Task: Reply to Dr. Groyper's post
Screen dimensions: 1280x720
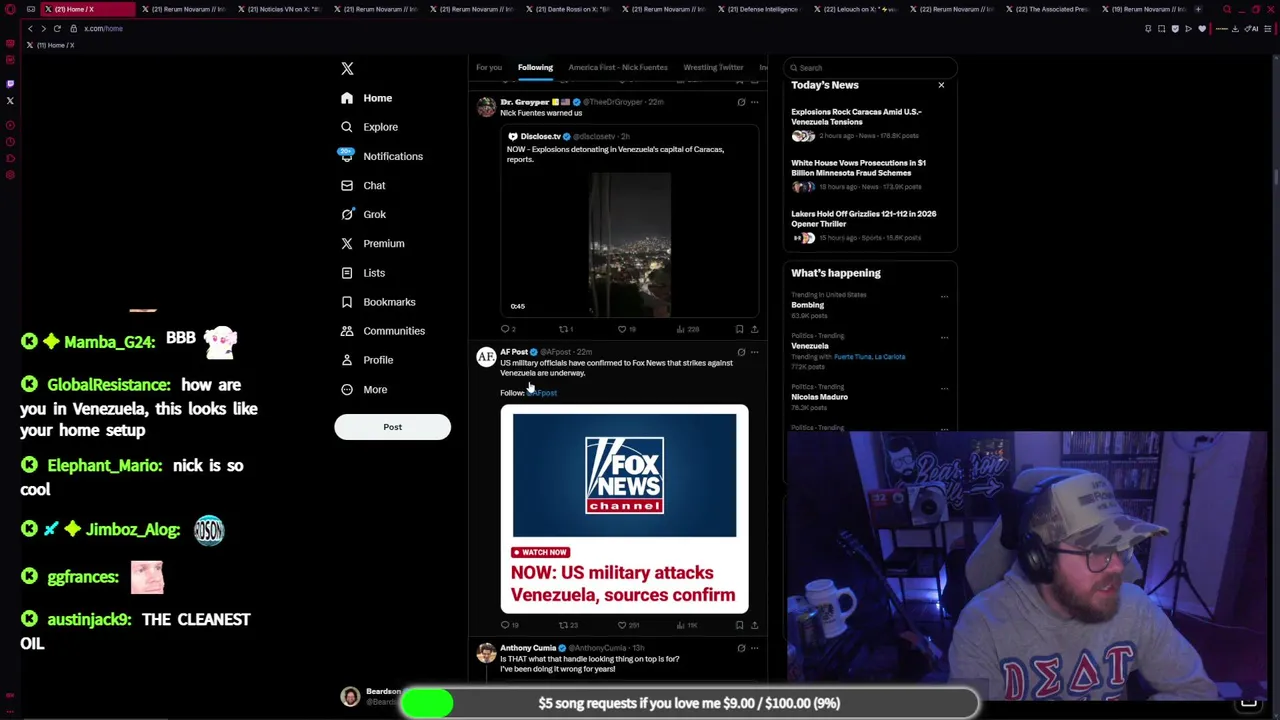Action: click(508, 329)
